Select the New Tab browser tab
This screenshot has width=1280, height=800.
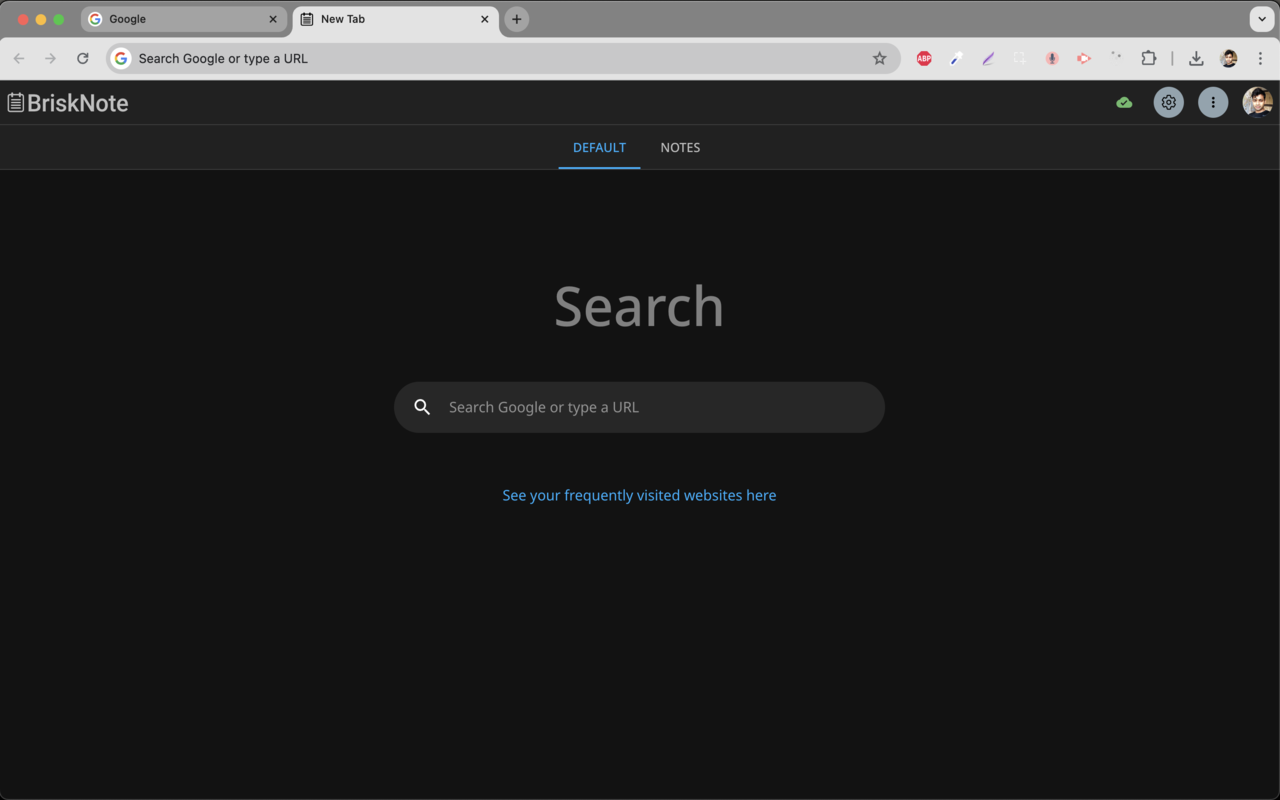click(396, 19)
